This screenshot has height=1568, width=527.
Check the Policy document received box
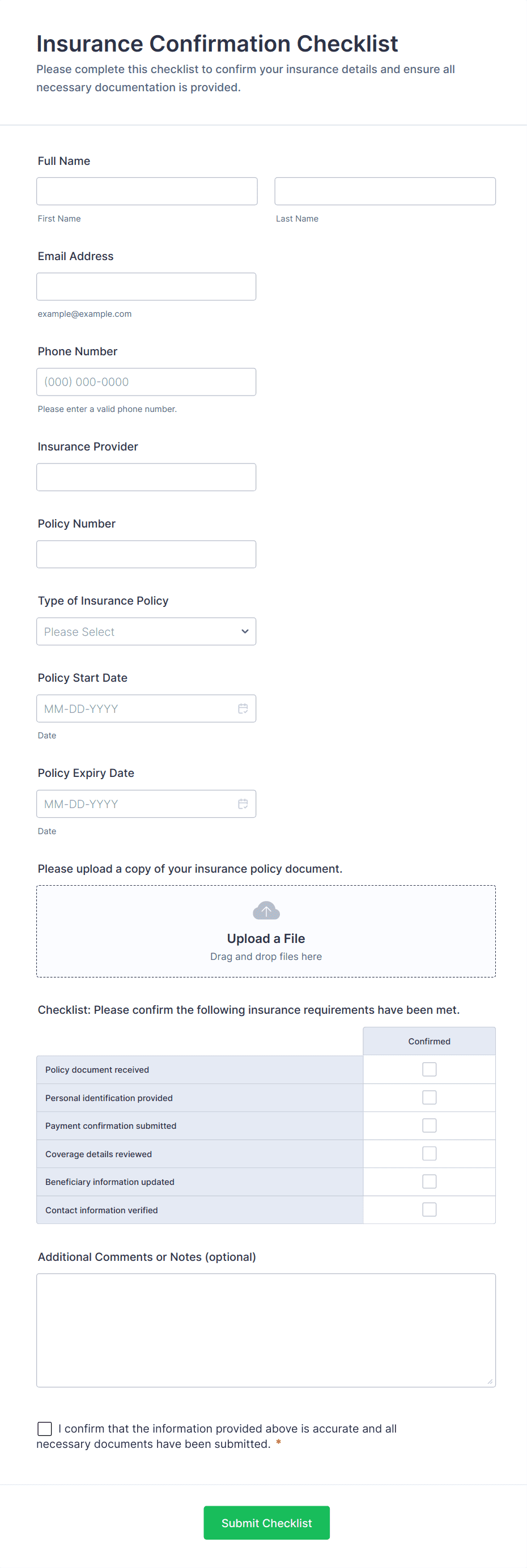tap(429, 1069)
